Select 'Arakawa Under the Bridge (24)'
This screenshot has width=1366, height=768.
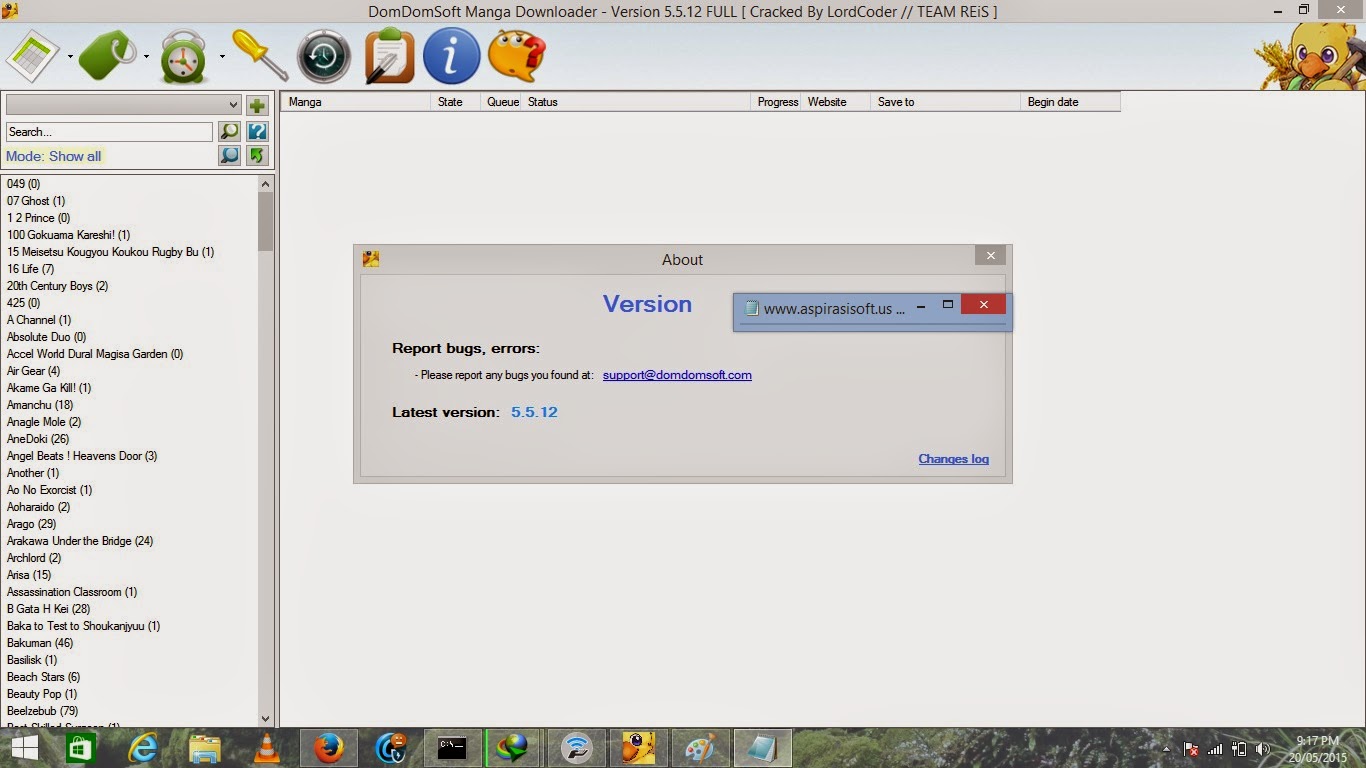click(80, 541)
